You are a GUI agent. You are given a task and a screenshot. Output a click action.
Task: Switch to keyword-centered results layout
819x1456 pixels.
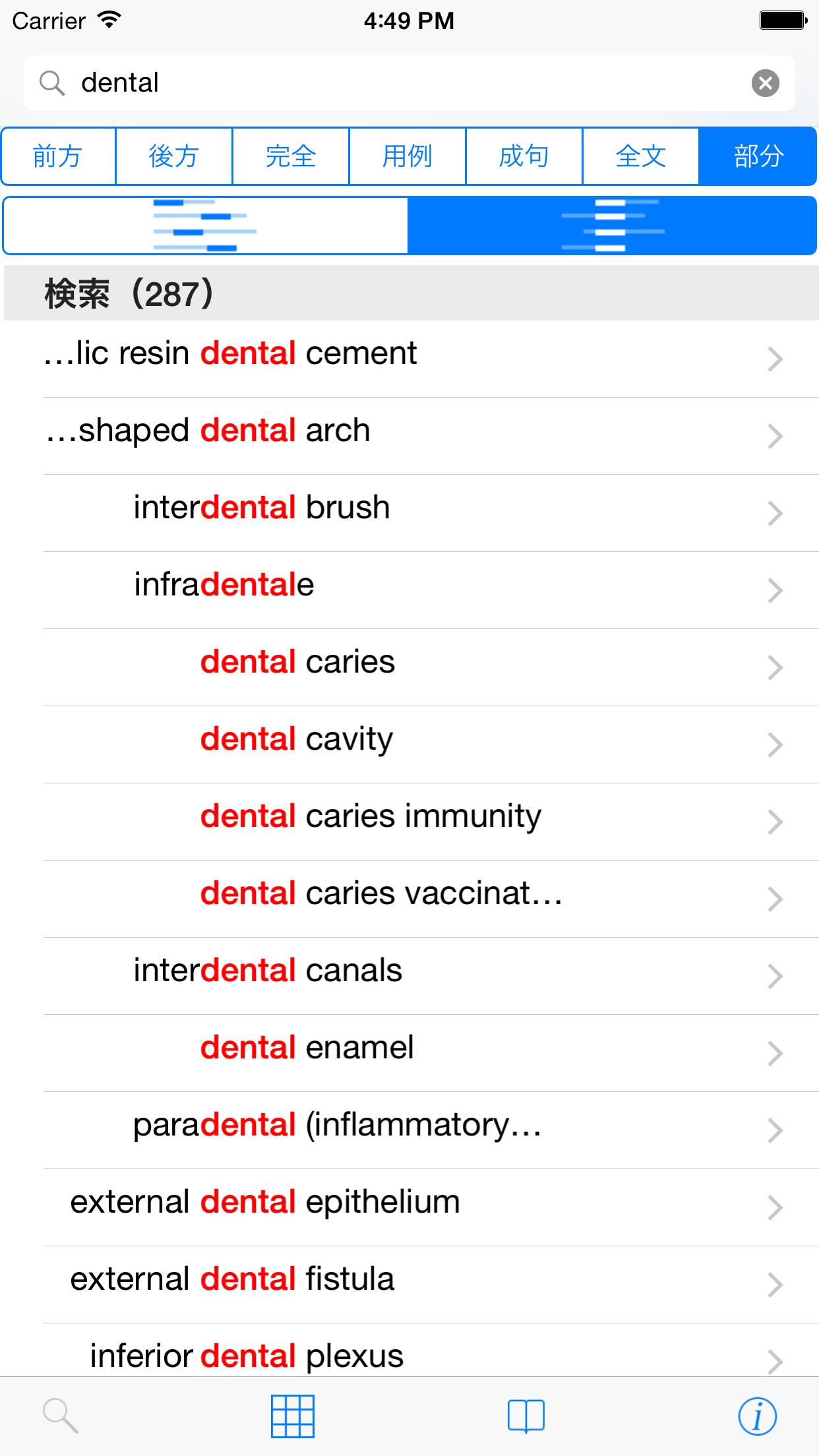tap(613, 226)
